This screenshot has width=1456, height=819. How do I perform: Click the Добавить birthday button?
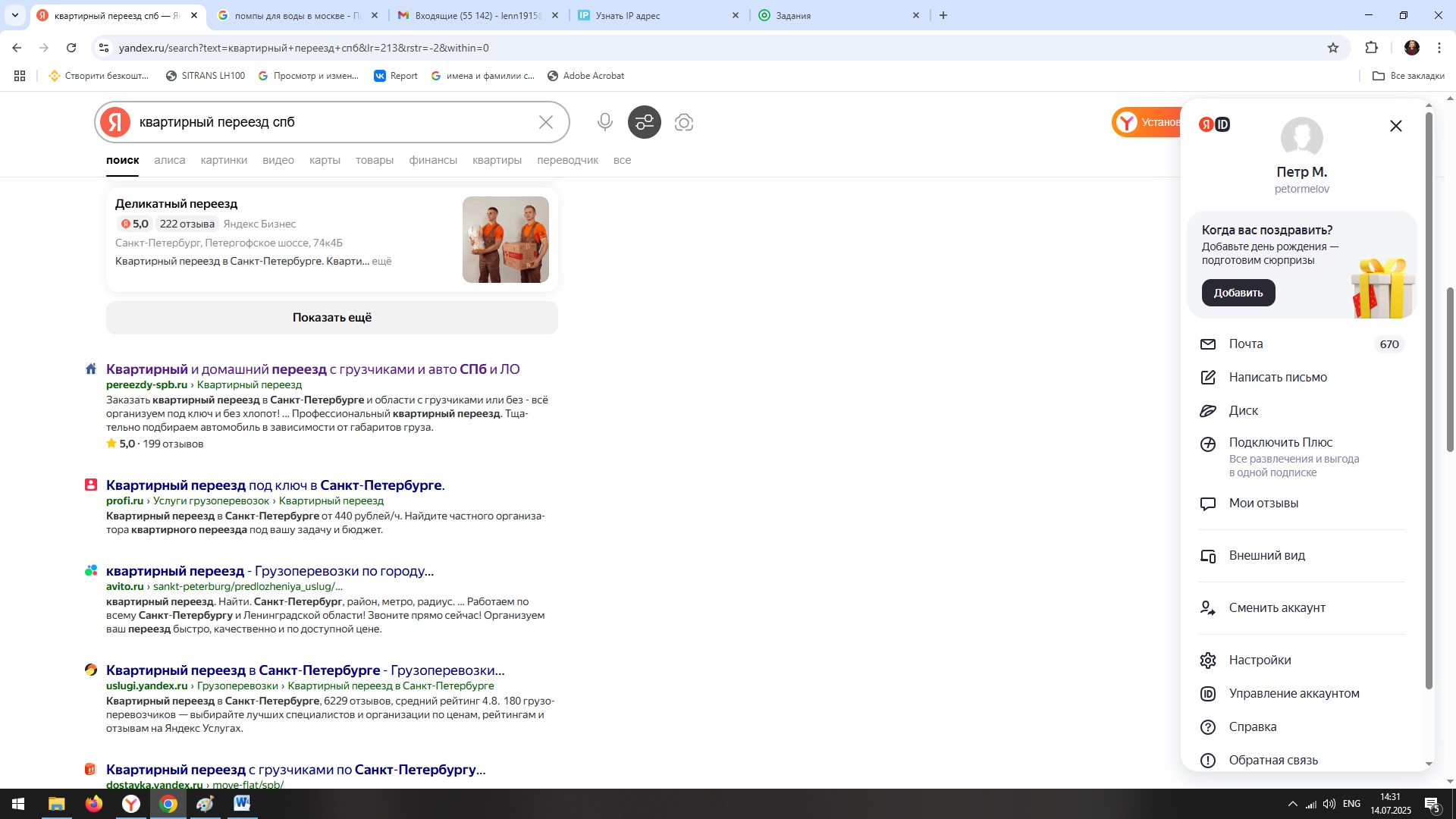coord(1238,293)
